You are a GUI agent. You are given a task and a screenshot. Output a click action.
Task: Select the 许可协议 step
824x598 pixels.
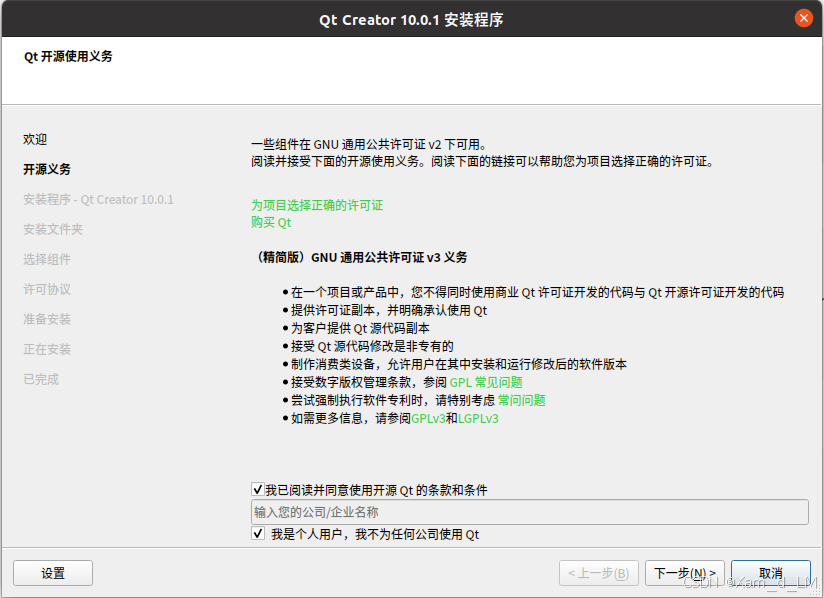47,289
